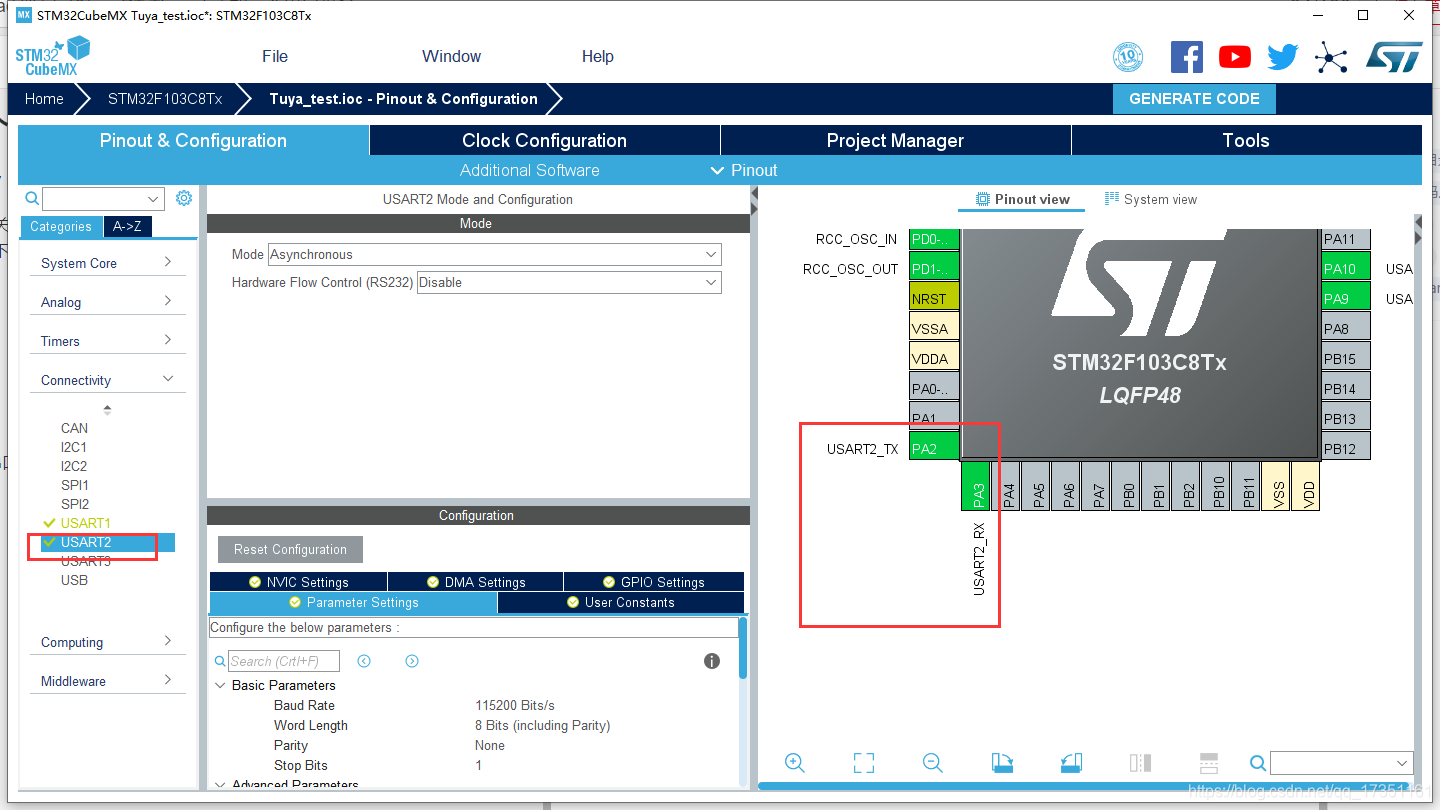
Task: Open the Hardware Flow Control dropdown
Action: click(569, 282)
